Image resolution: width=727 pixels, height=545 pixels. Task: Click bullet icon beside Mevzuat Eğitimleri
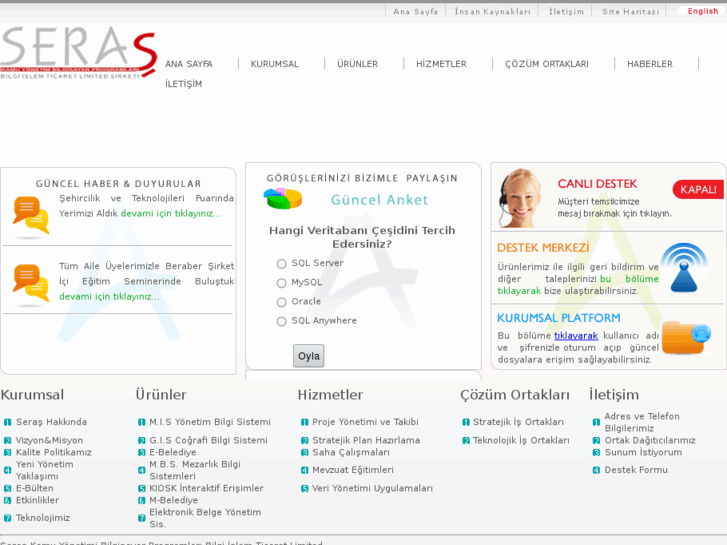click(304, 470)
